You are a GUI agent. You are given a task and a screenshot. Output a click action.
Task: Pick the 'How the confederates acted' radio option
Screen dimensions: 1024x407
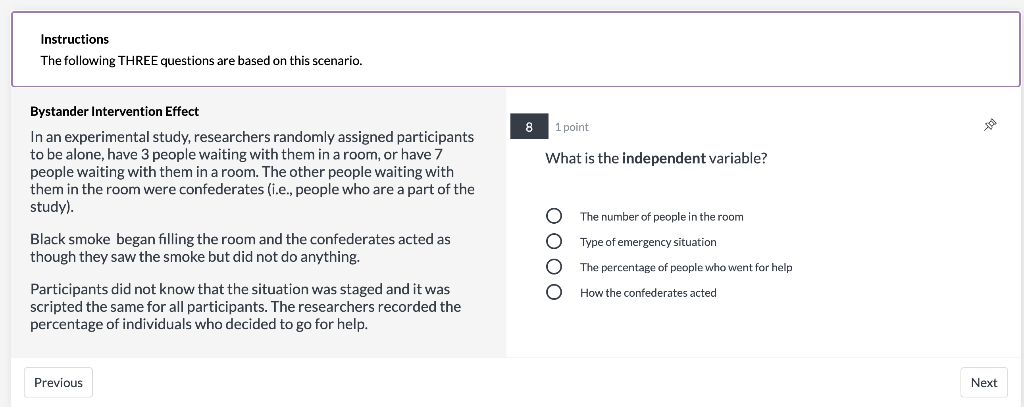554,293
